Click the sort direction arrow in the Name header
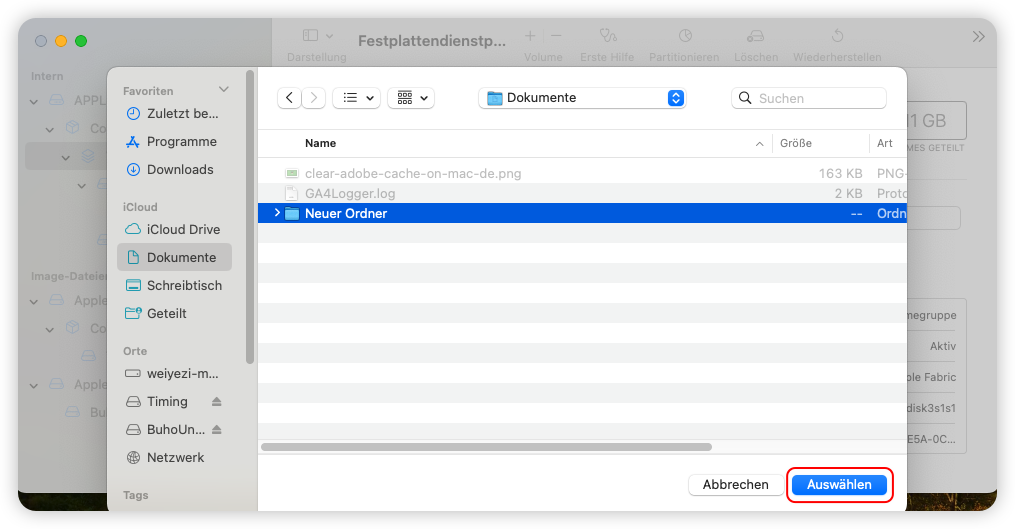The image size is (1015, 529). (759, 144)
